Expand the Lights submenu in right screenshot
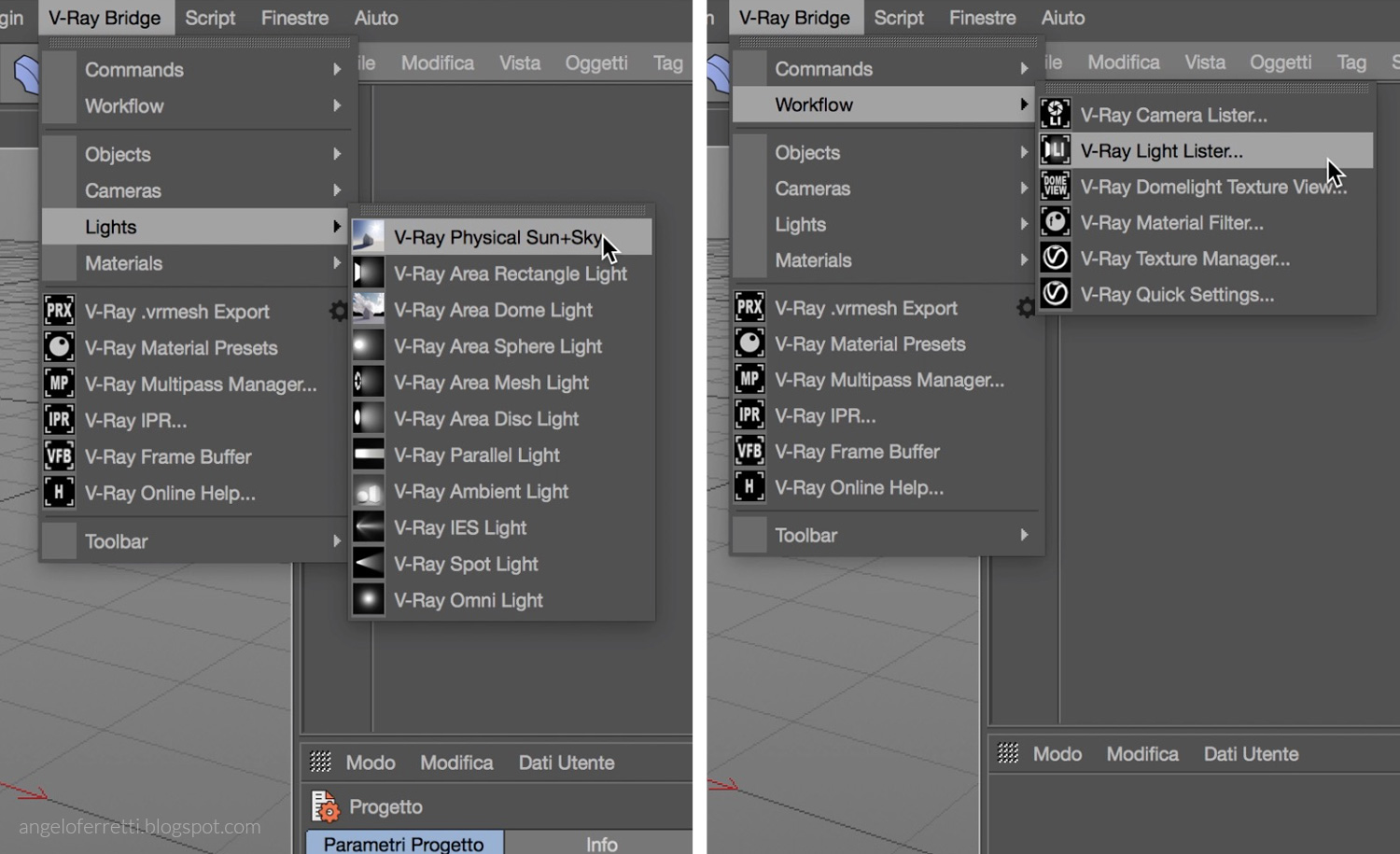Screen dimensions: 1400x854 (886, 224)
